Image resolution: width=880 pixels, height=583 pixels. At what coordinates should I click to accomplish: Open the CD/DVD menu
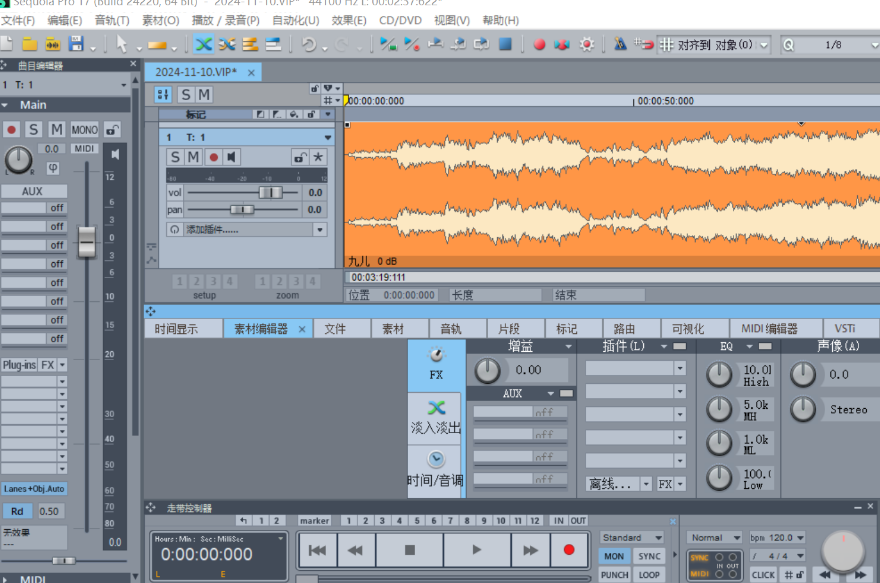(x=400, y=20)
